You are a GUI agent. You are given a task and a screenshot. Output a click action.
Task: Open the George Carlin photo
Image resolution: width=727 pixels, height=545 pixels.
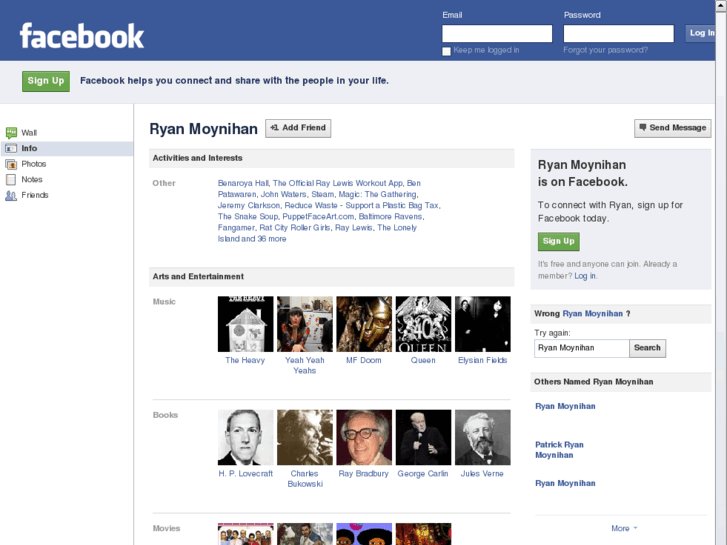point(423,437)
